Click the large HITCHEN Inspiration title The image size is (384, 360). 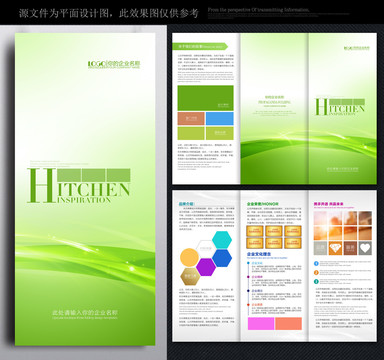point(78,186)
